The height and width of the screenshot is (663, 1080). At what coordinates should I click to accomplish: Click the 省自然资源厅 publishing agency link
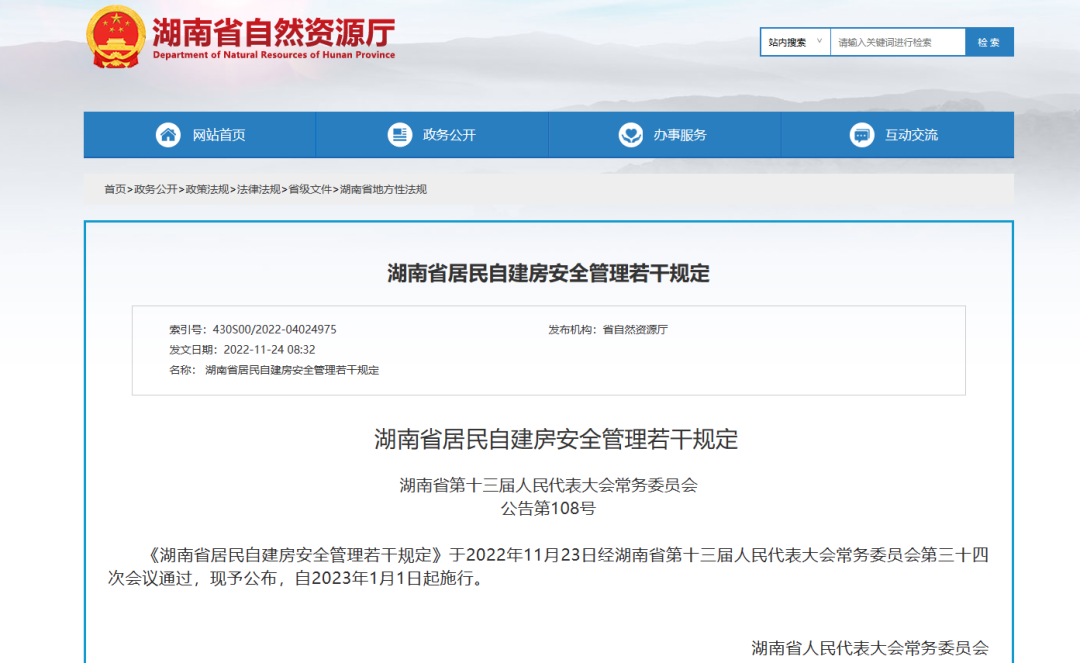[637, 329]
